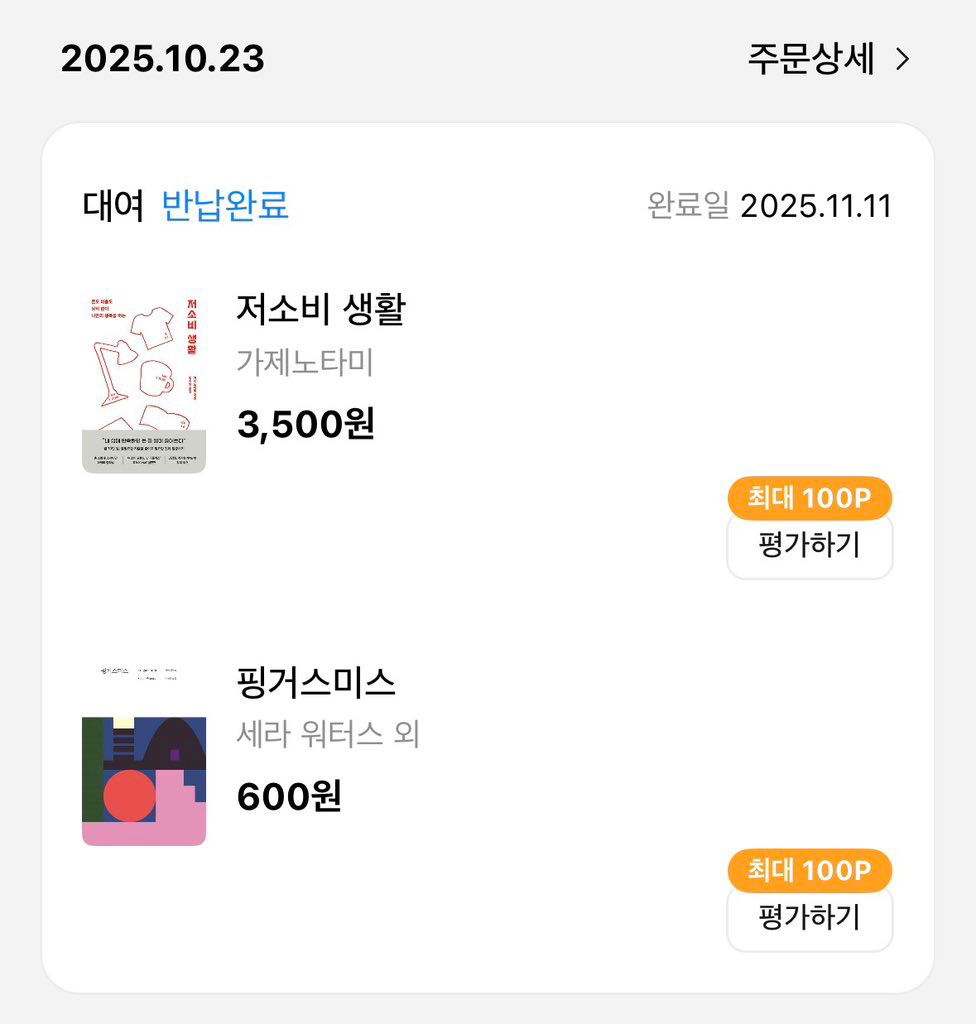Open the 저소비 생활 book cover thumbnail
The image size is (976, 1024).
coord(144,382)
